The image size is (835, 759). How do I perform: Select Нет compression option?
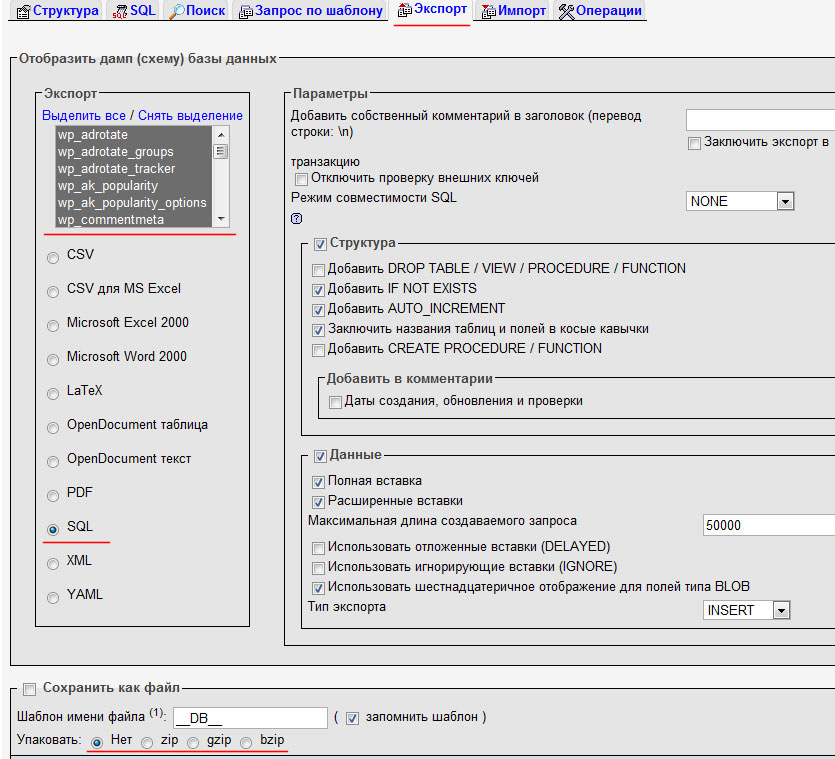pyautogui.click(x=97, y=742)
